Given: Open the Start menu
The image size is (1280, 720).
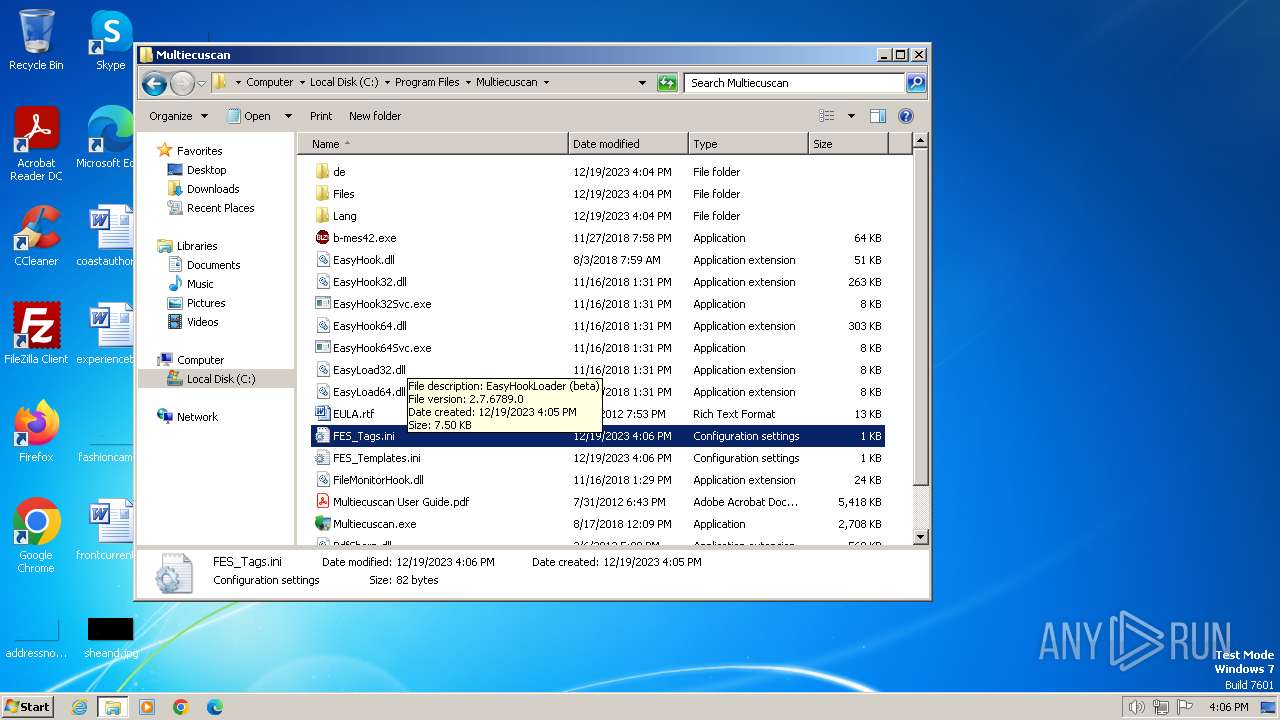Looking at the screenshot, I should (27, 706).
